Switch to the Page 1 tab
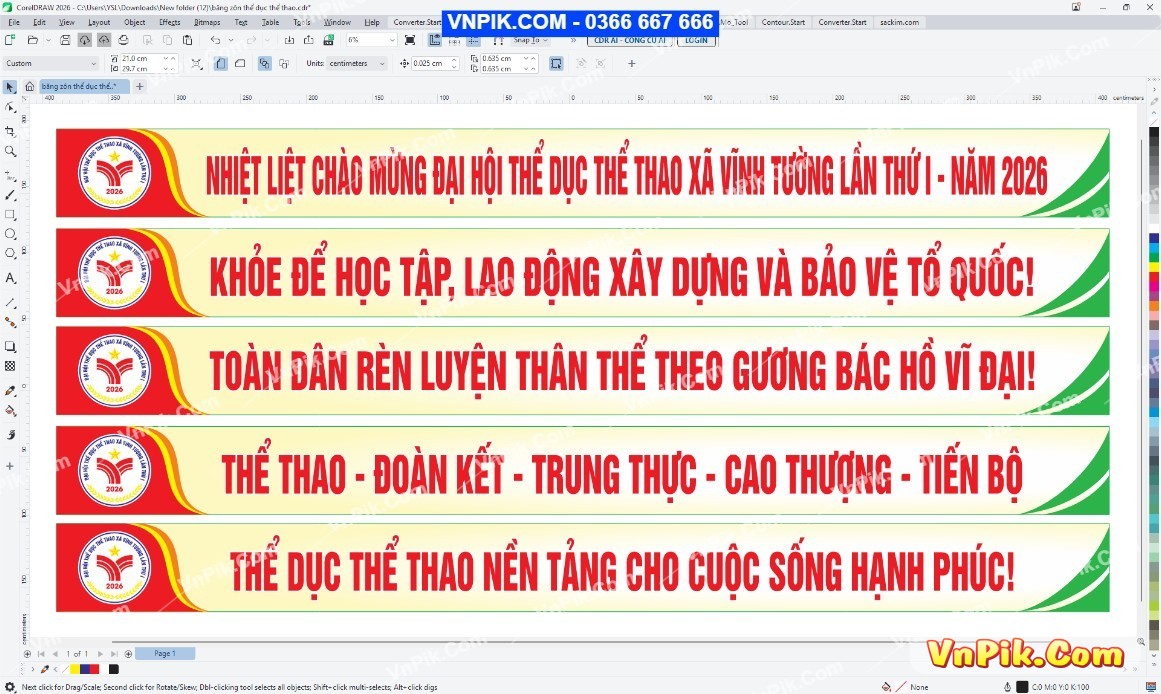The image size is (1161, 694). (165, 654)
